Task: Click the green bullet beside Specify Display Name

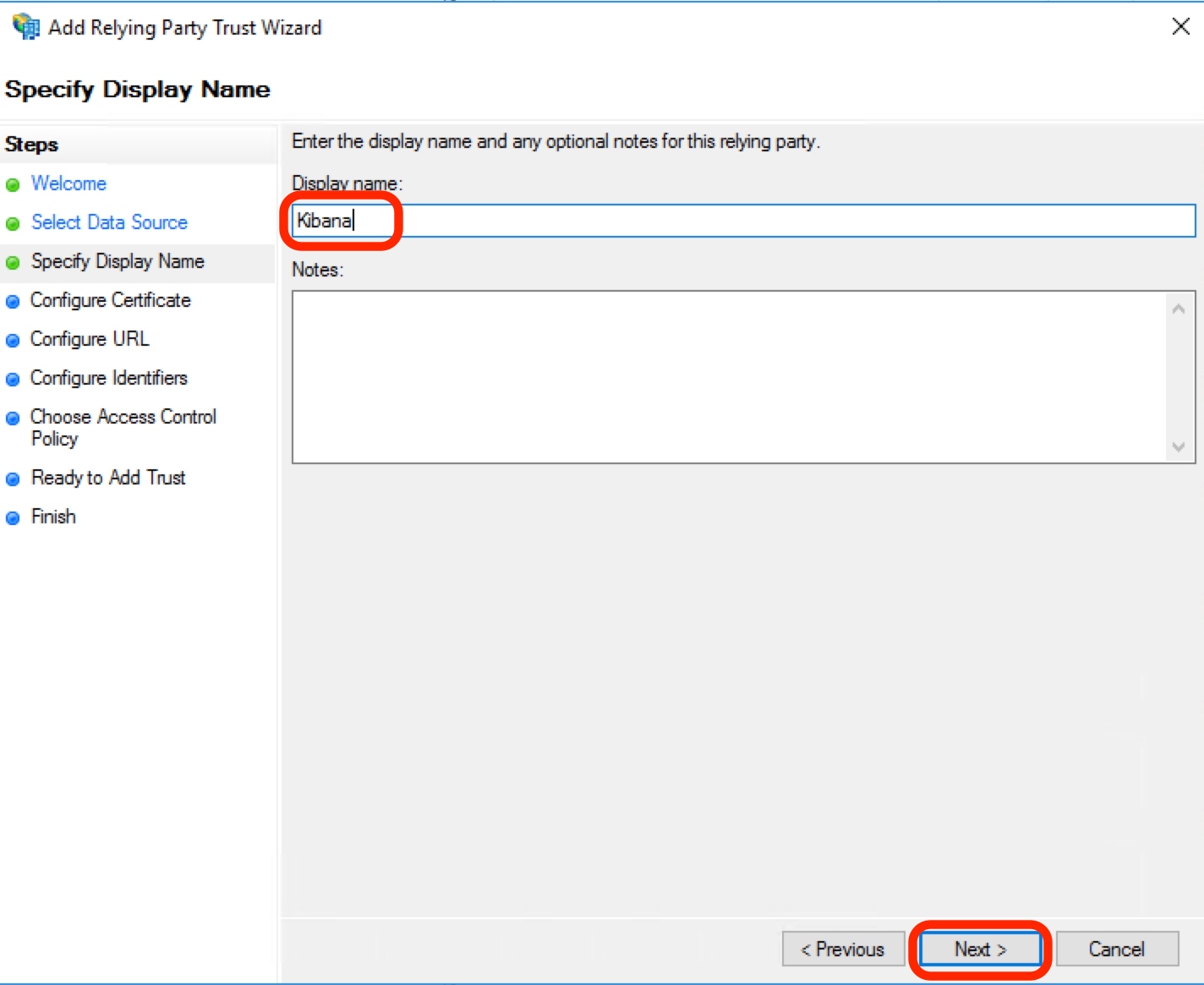Action: point(13,263)
